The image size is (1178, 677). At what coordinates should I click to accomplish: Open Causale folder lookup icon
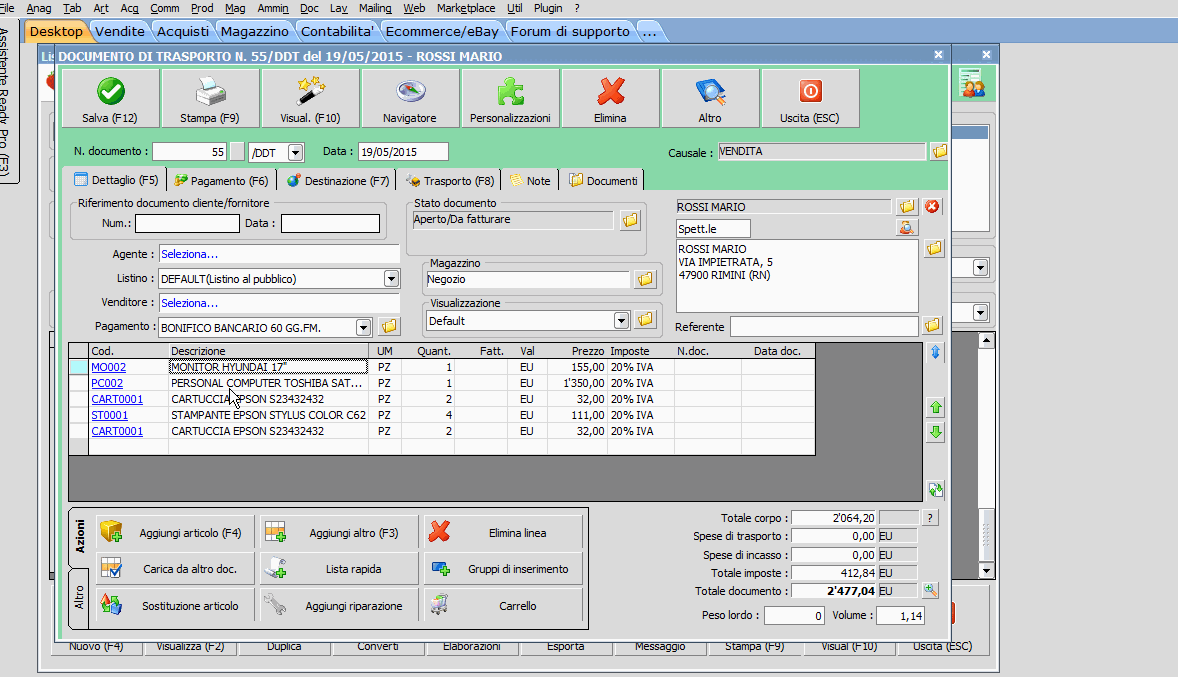point(939,152)
